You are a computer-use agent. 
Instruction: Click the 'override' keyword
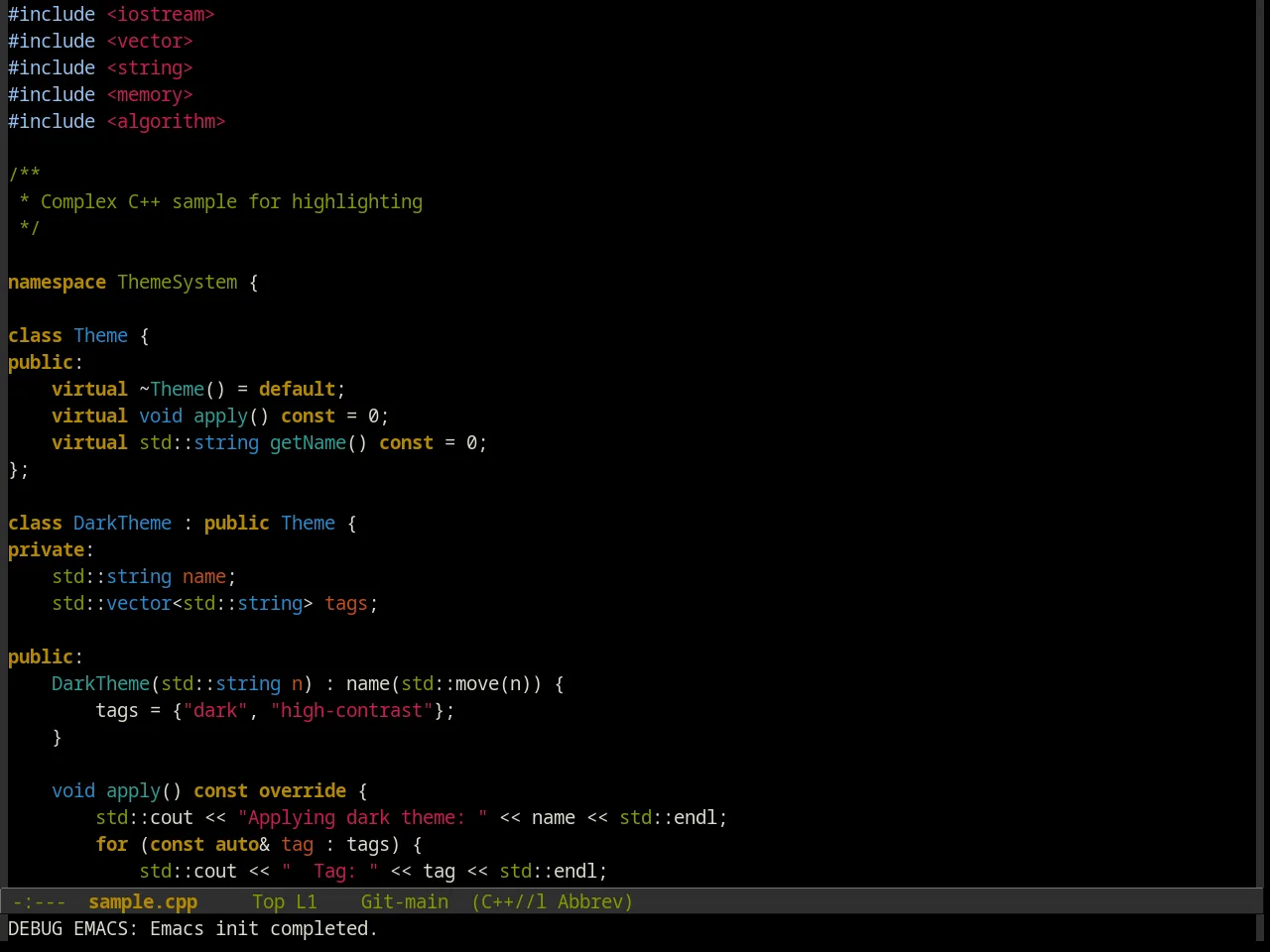click(x=303, y=790)
